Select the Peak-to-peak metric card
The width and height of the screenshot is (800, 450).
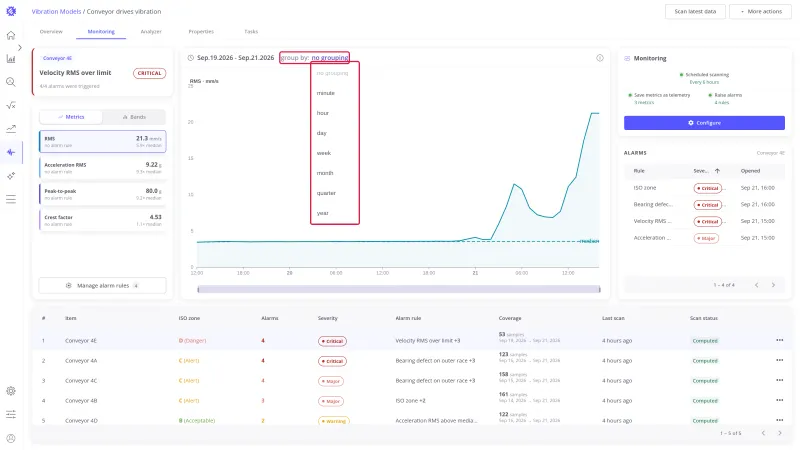coord(103,194)
